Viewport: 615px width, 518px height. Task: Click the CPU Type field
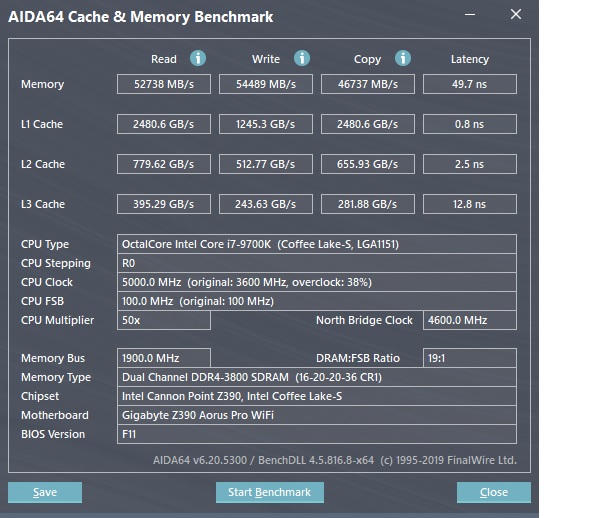316,244
